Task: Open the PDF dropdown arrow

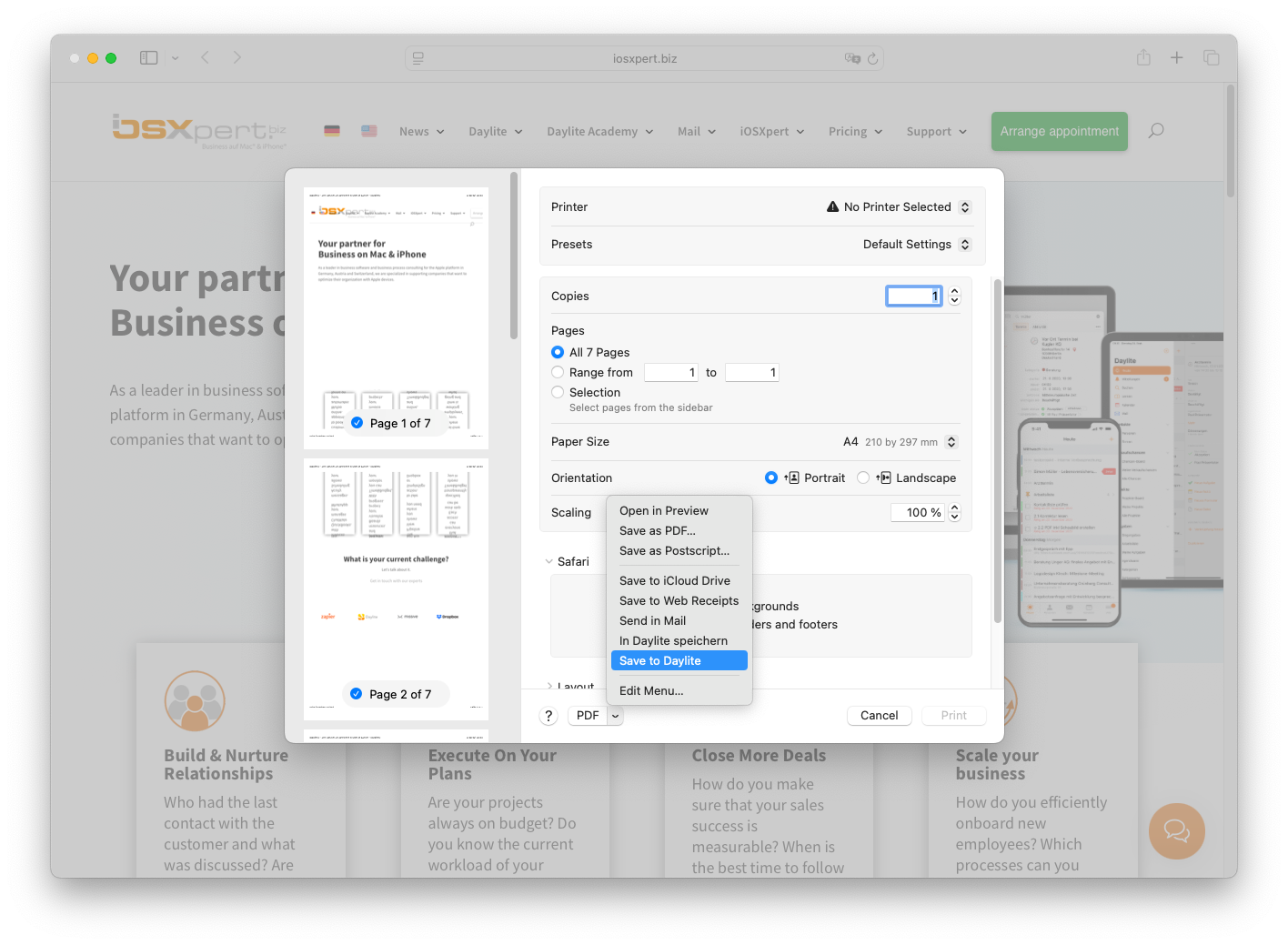Action: (x=616, y=716)
